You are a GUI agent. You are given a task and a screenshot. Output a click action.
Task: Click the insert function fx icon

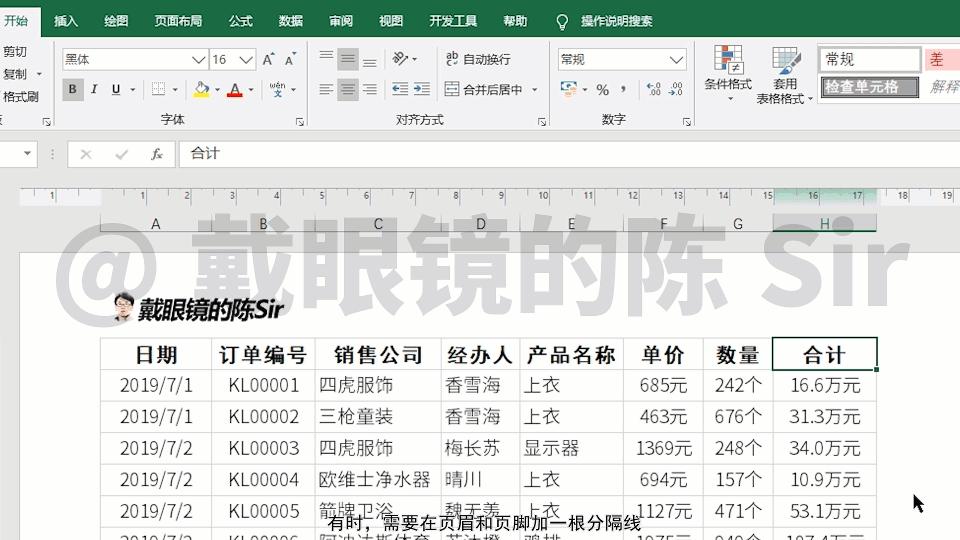point(157,154)
